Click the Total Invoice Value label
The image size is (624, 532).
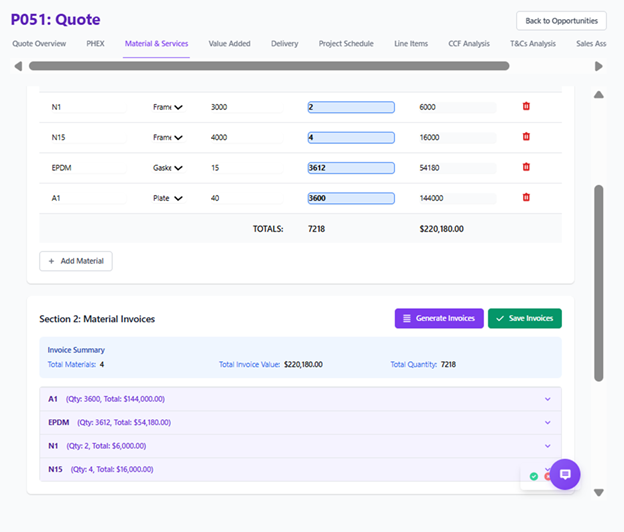250,364
